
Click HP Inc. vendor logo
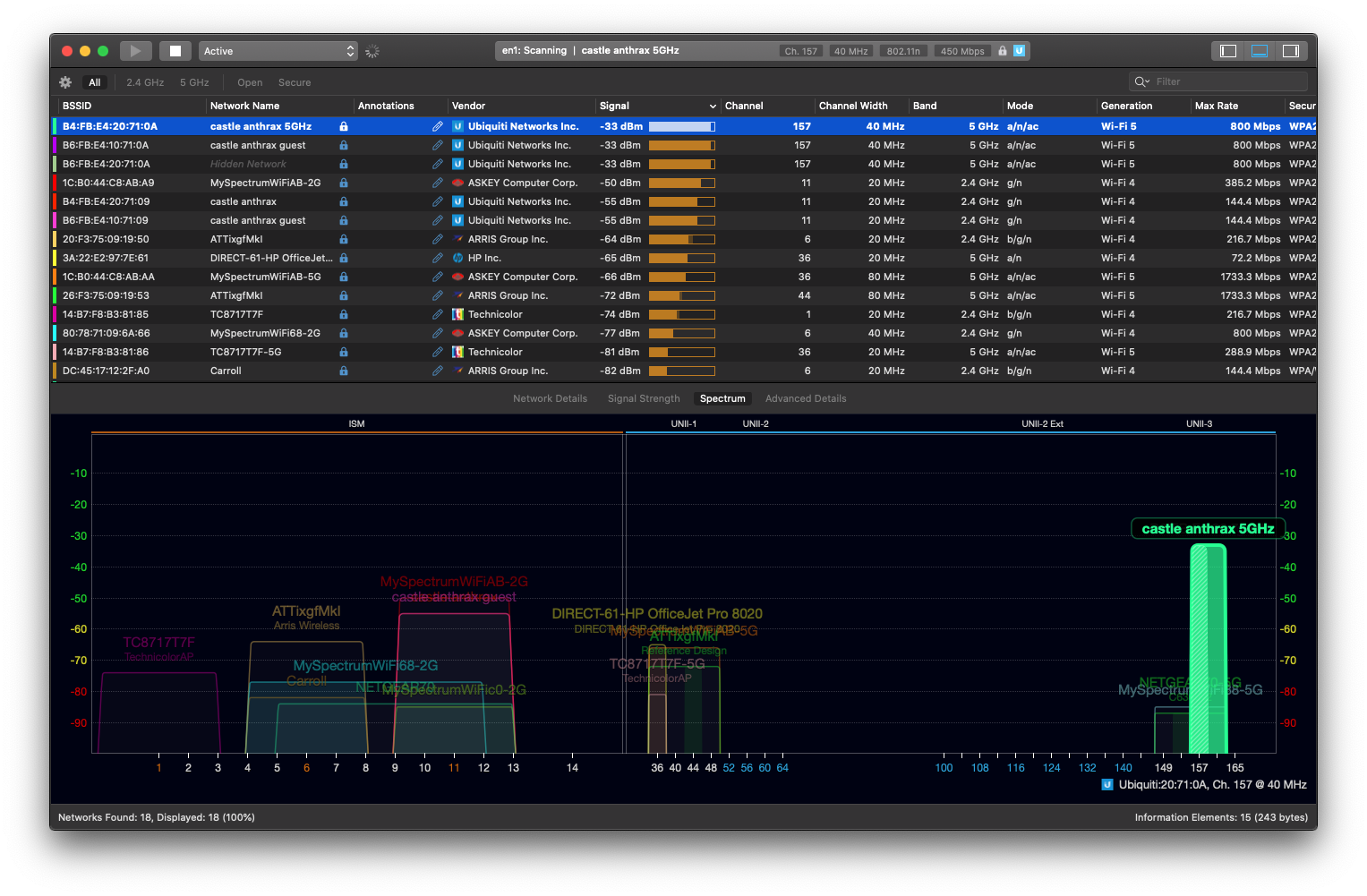point(457,258)
